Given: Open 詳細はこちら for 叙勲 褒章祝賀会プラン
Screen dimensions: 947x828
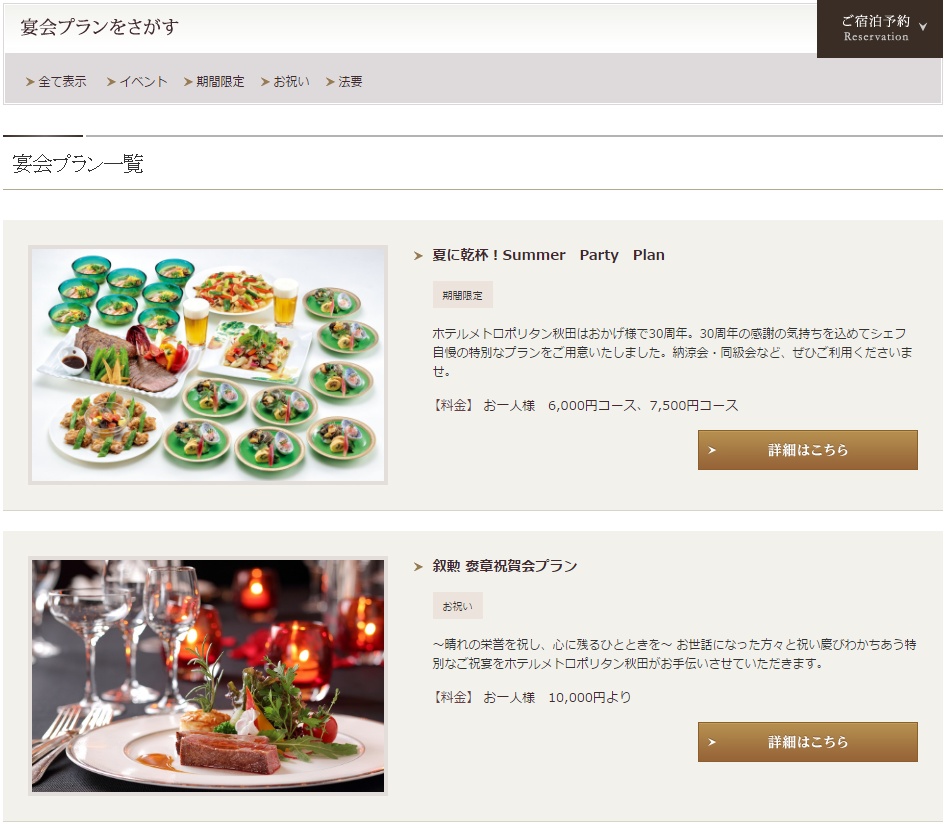Looking at the screenshot, I should pos(807,742).
